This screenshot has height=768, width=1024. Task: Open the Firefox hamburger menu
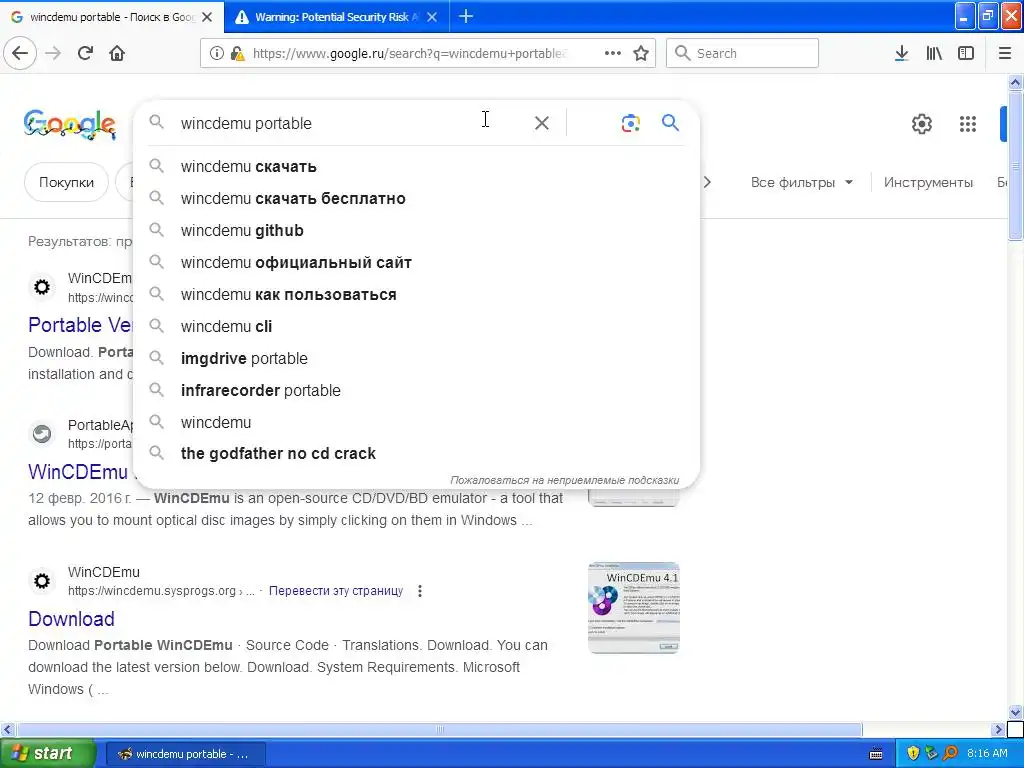click(x=1004, y=53)
